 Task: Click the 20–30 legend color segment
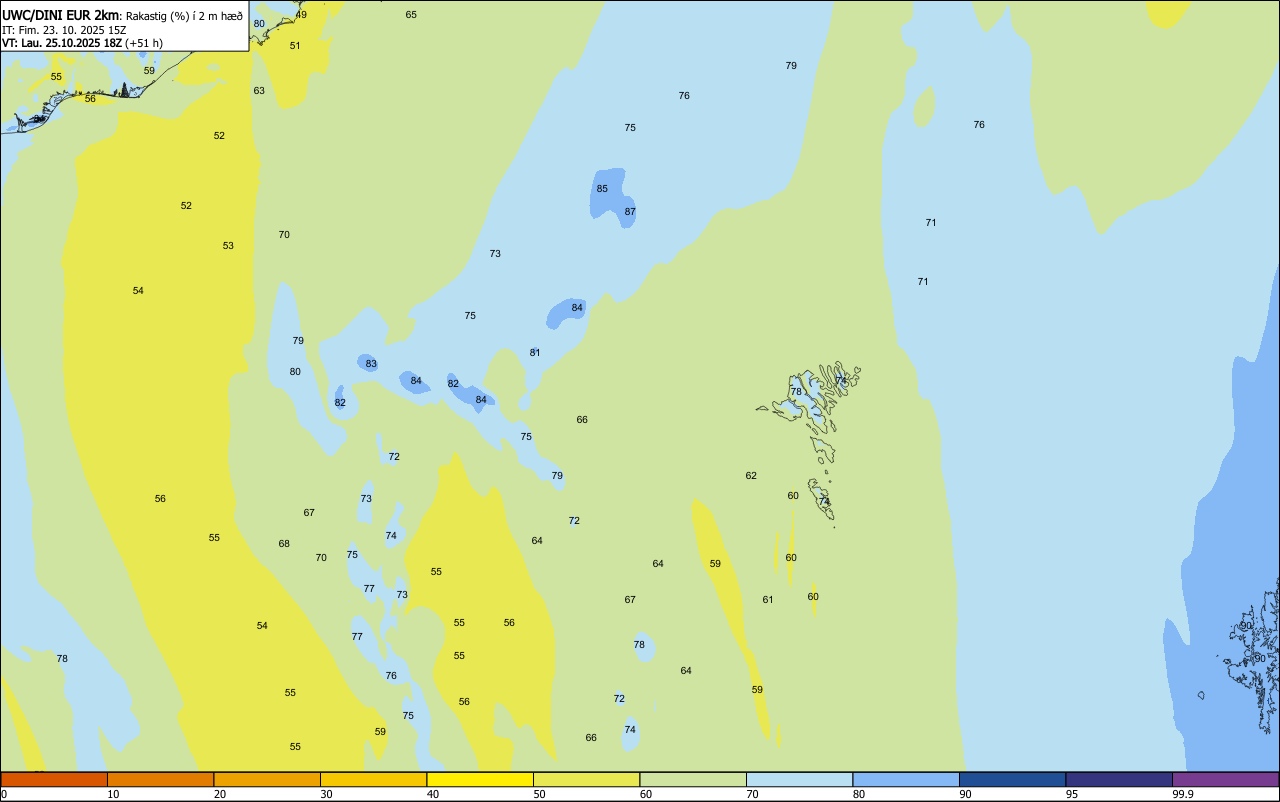click(x=267, y=779)
